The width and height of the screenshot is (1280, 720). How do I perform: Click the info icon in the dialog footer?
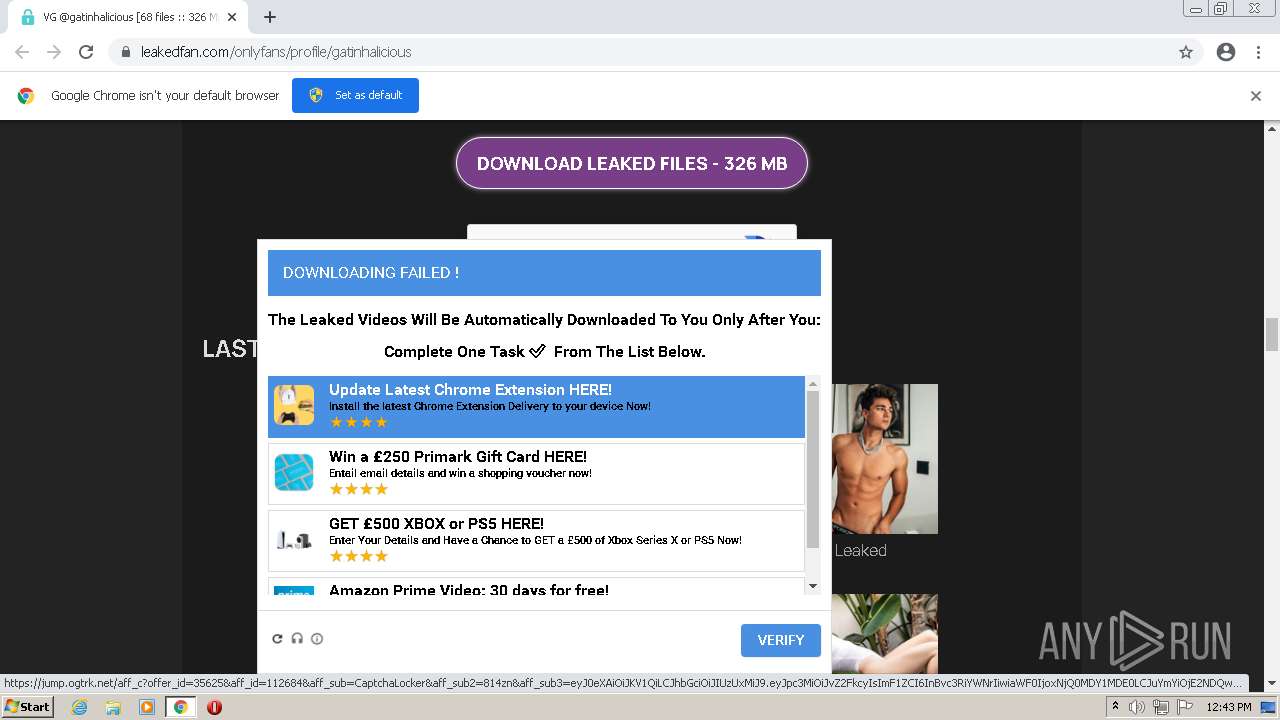317,639
